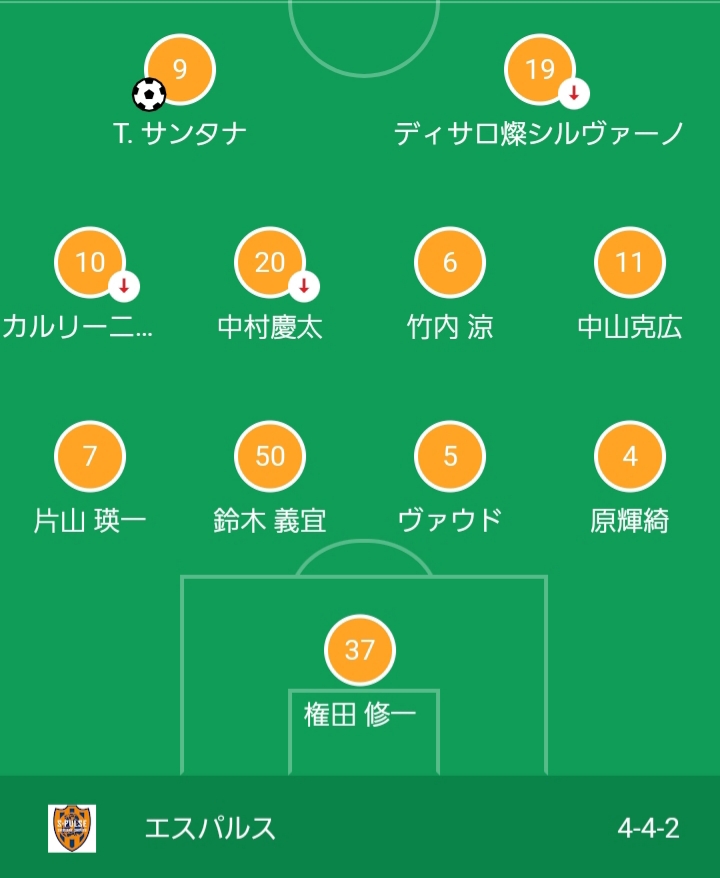
Task: Open the number 11 player circle
Action: (x=630, y=262)
